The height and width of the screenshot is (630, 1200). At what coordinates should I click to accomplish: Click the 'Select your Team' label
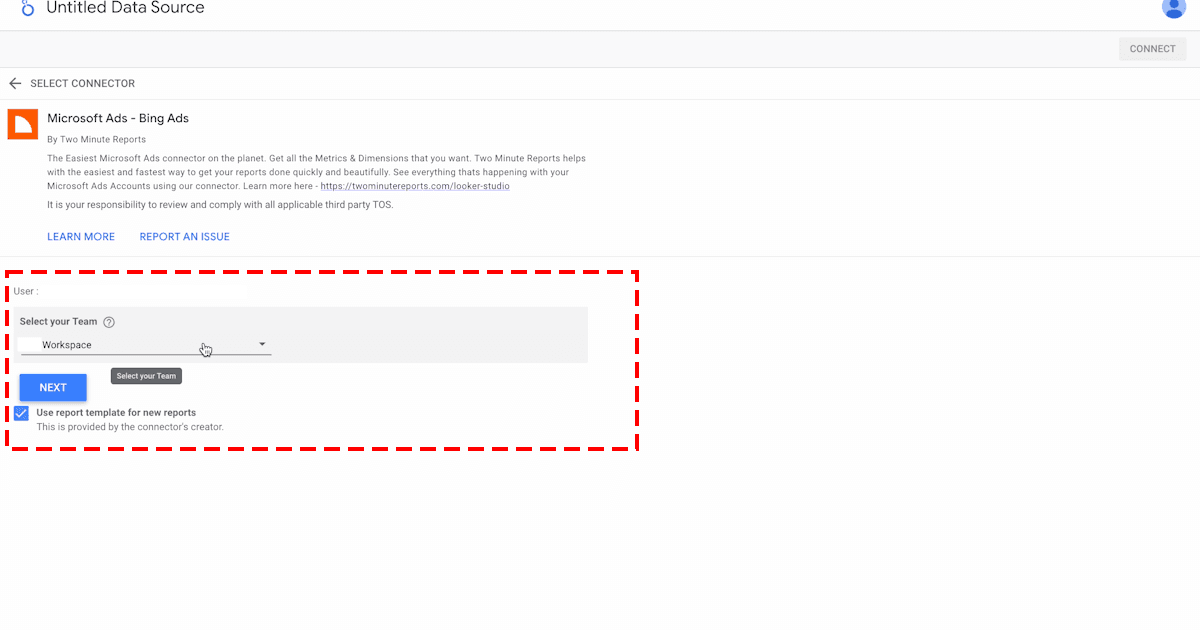pyautogui.click(x=59, y=322)
